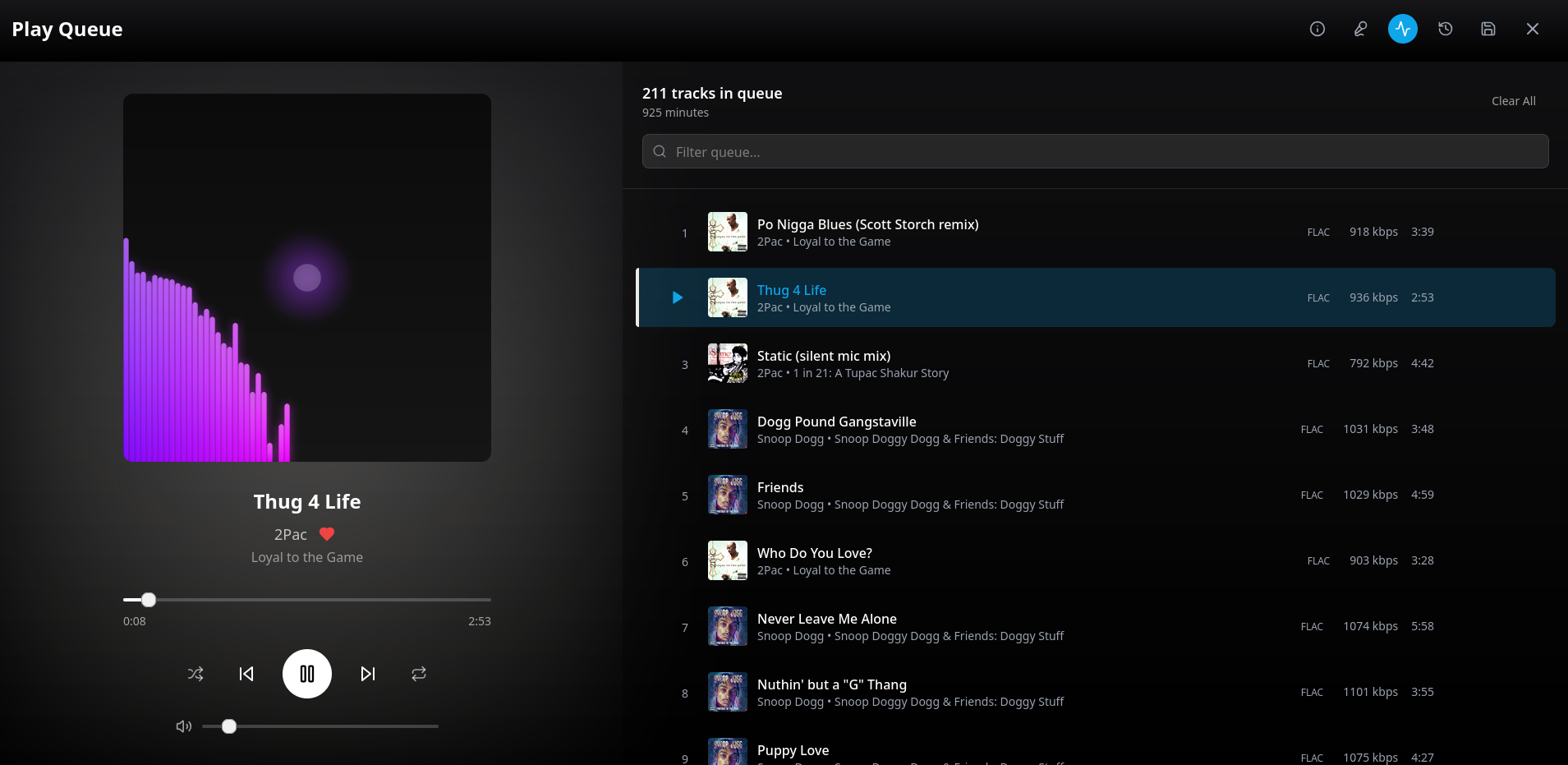
Task: Toggle repeat mode
Action: click(x=419, y=674)
